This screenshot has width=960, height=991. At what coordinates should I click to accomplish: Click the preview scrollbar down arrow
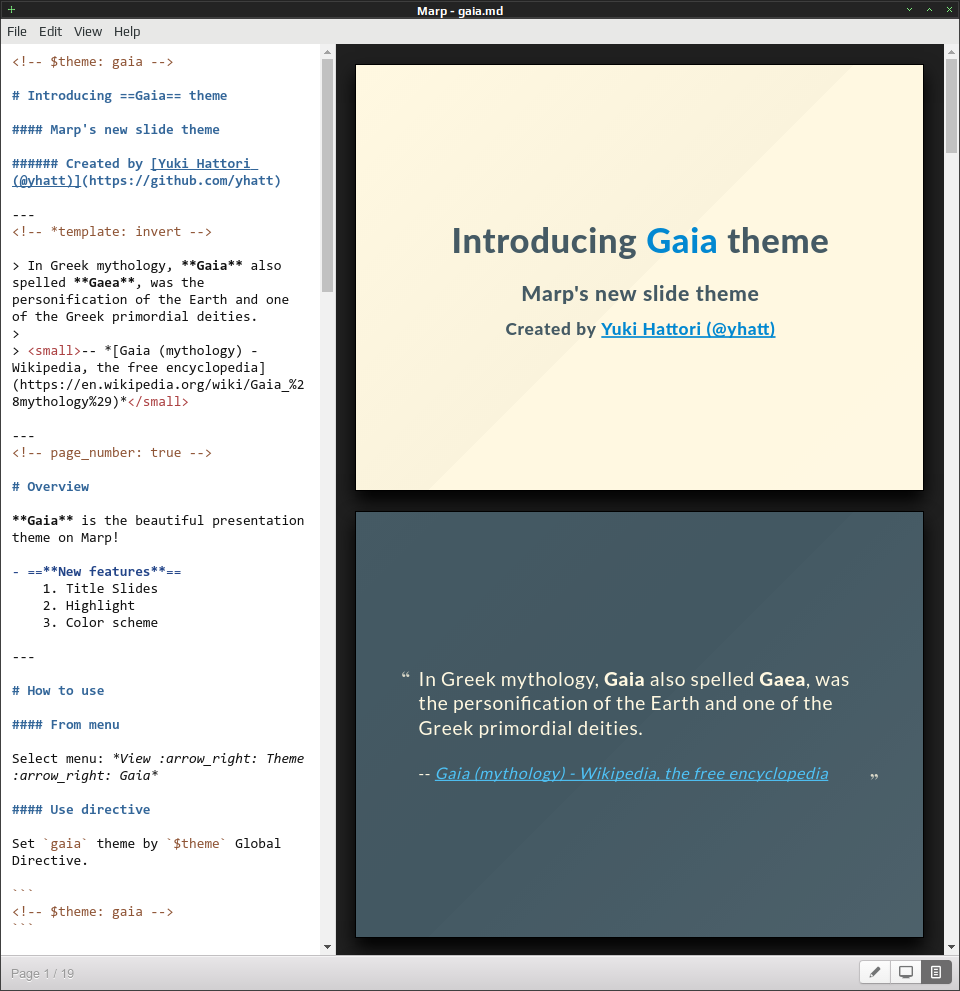pos(951,947)
